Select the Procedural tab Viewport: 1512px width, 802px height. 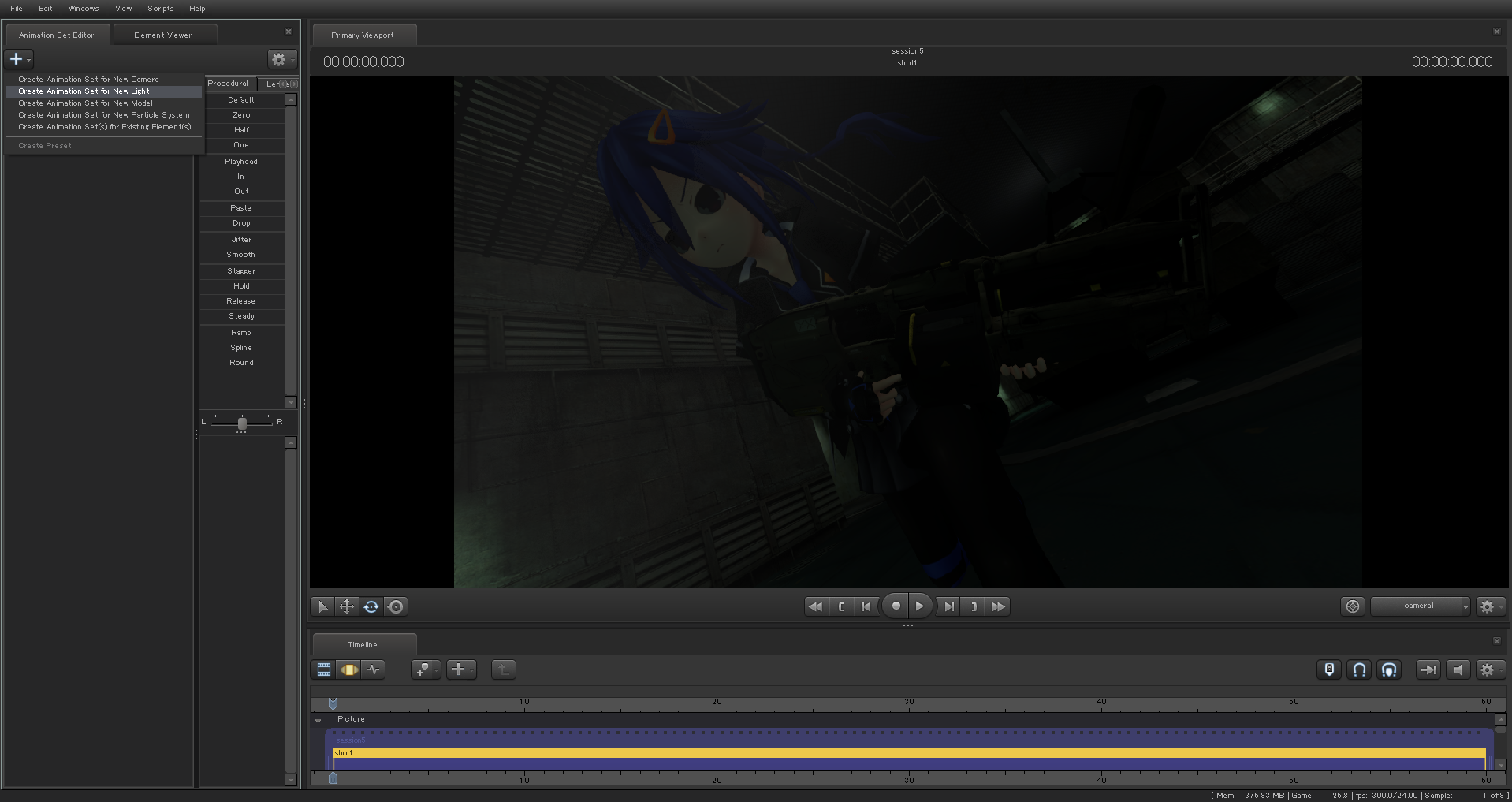(x=228, y=84)
